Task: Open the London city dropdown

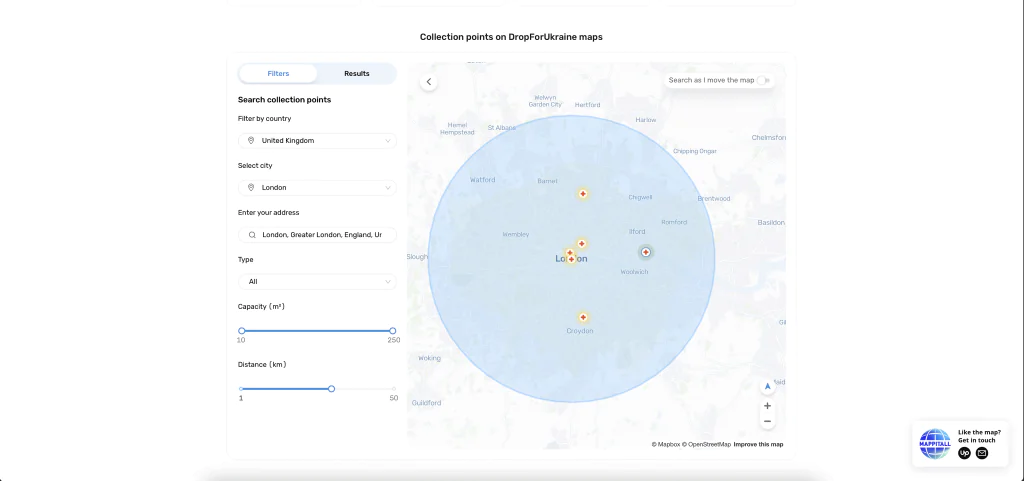Action: click(x=317, y=187)
